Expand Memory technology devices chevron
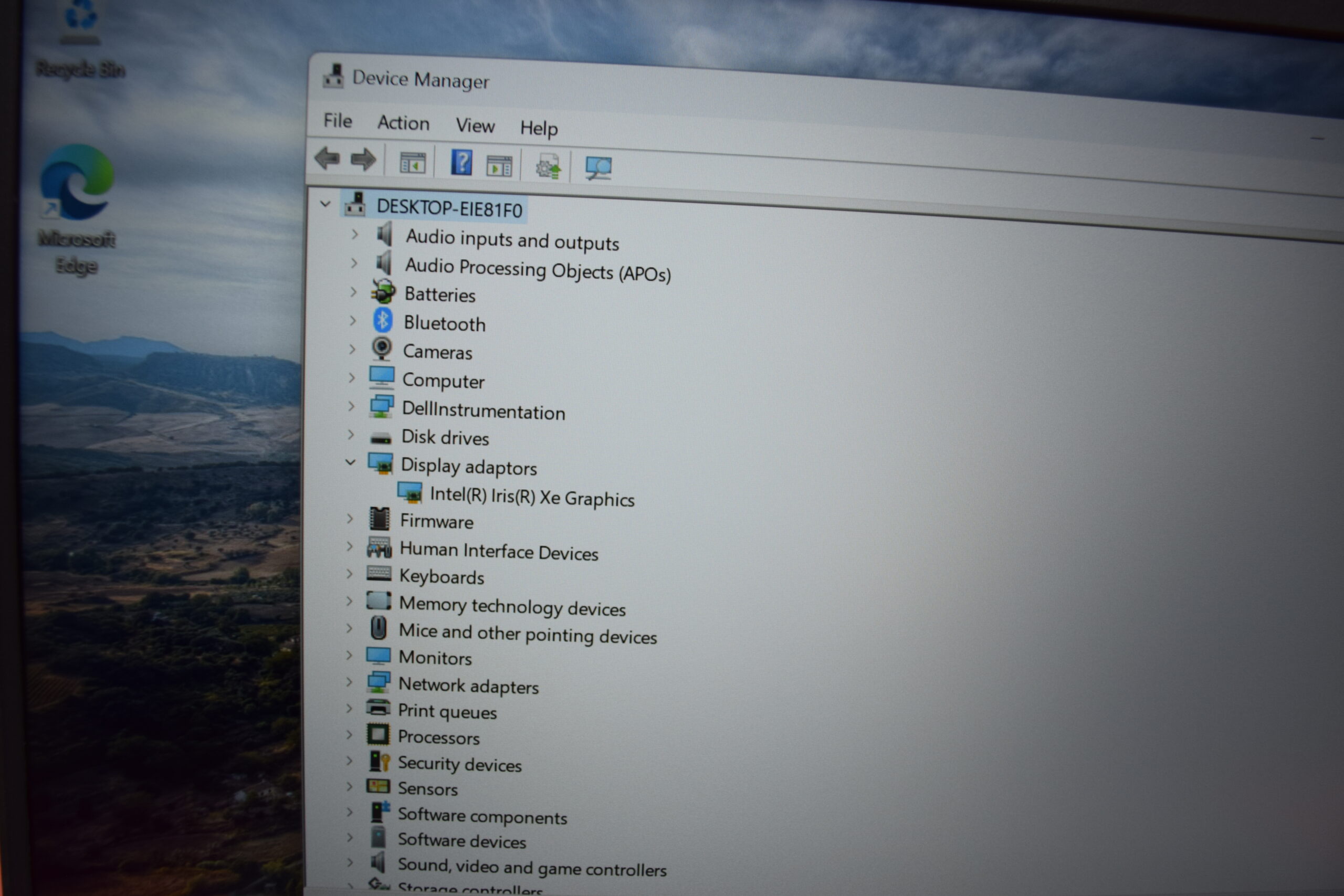 (349, 600)
